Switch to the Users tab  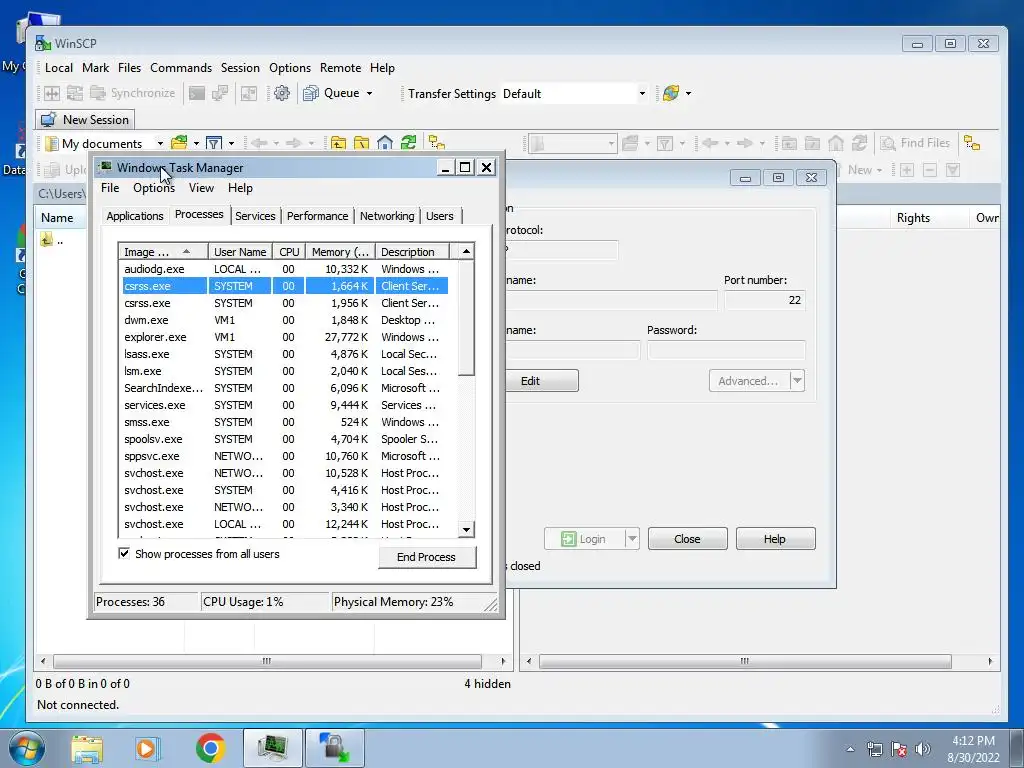tap(440, 216)
